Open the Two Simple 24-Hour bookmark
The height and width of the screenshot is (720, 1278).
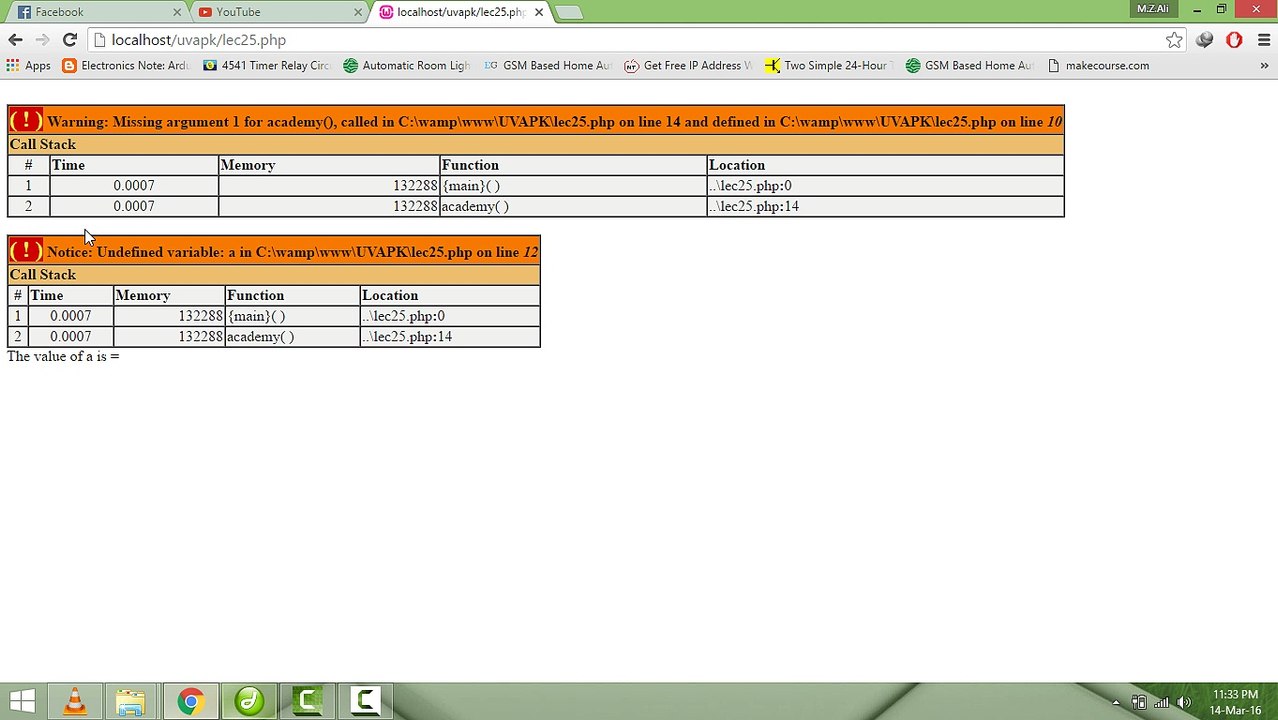pos(828,66)
